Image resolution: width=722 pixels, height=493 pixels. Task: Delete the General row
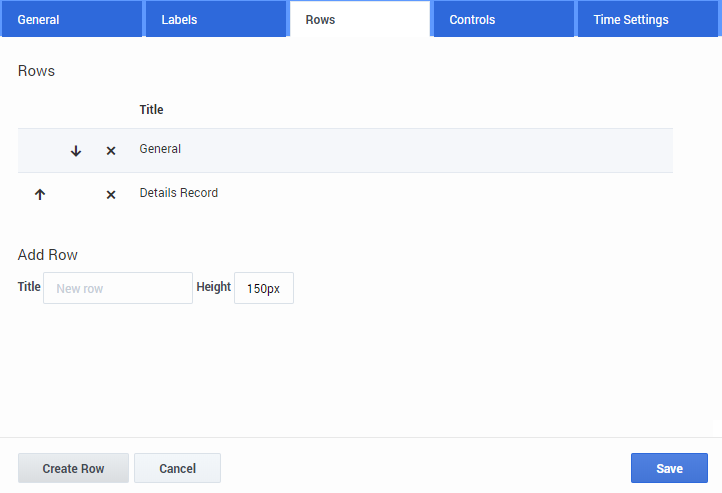click(x=111, y=151)
